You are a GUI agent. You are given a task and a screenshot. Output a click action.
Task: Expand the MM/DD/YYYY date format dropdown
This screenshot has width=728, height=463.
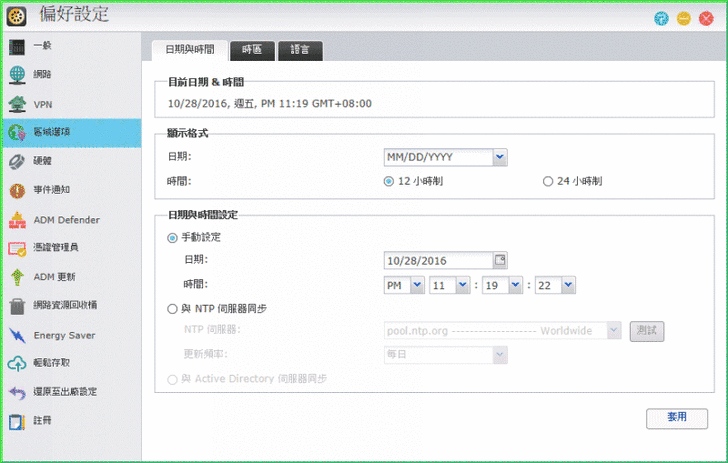point(500,157)
